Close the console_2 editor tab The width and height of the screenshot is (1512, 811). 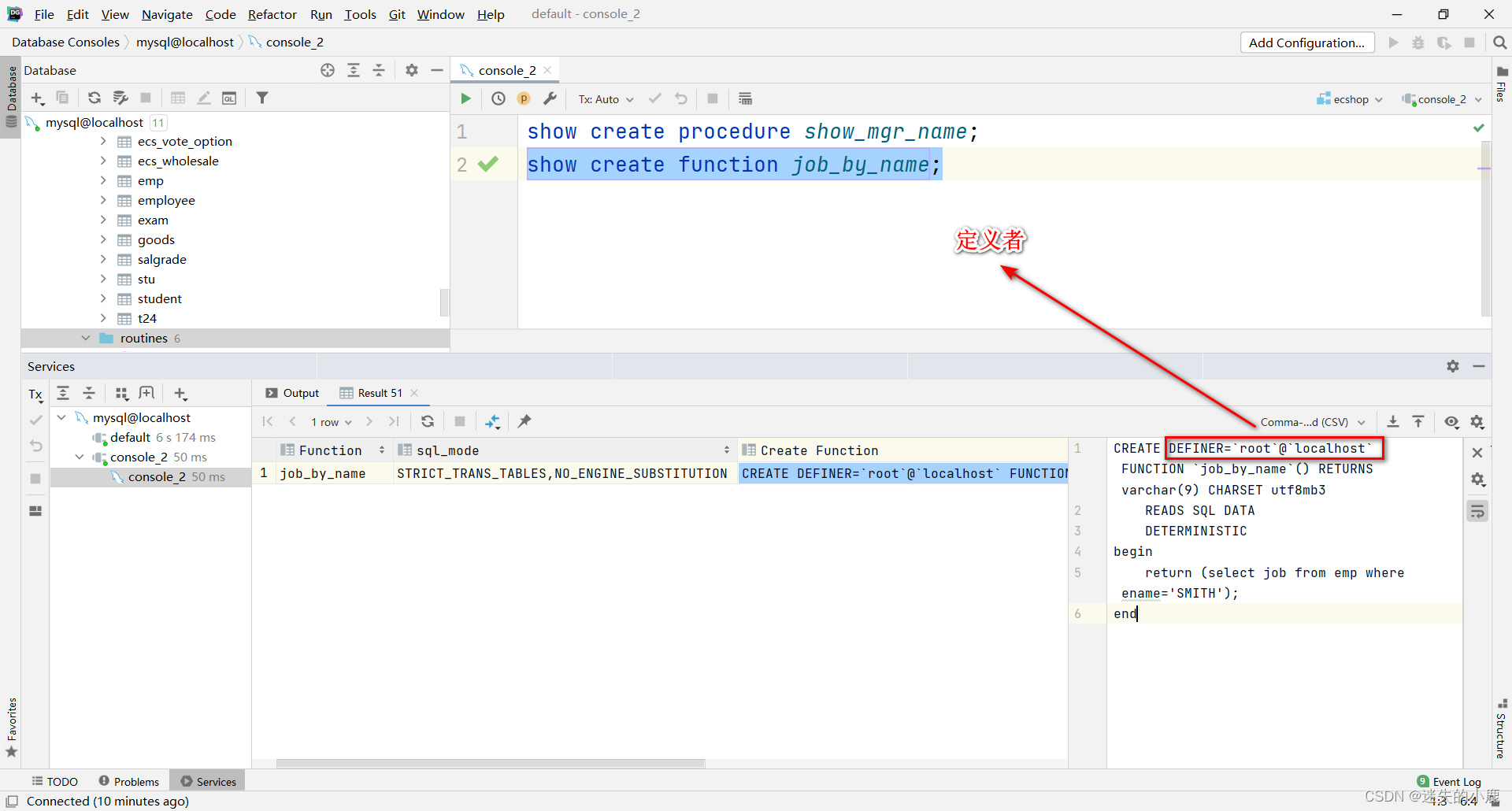point(547,70)
